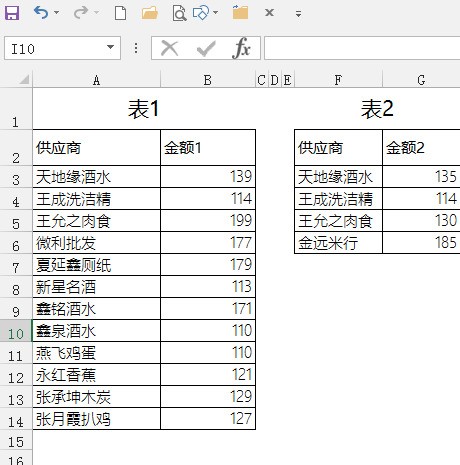The width and height of the screenshot is (460, 465).
Task: Select the 鑫铭酒水 cell
Action: tap(96, 309)
